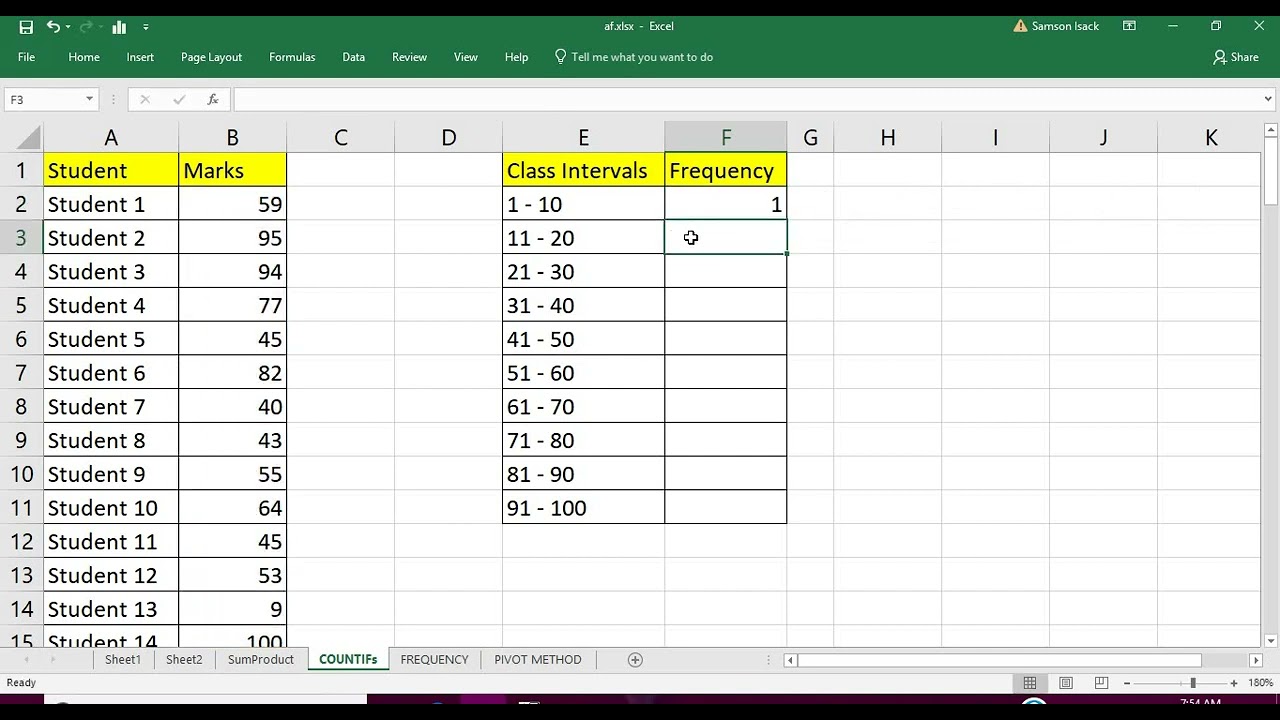The width and height of the screenshot is (1280, 720).
Task: Open the Review ribbon tab
Action: click(409, 57)
